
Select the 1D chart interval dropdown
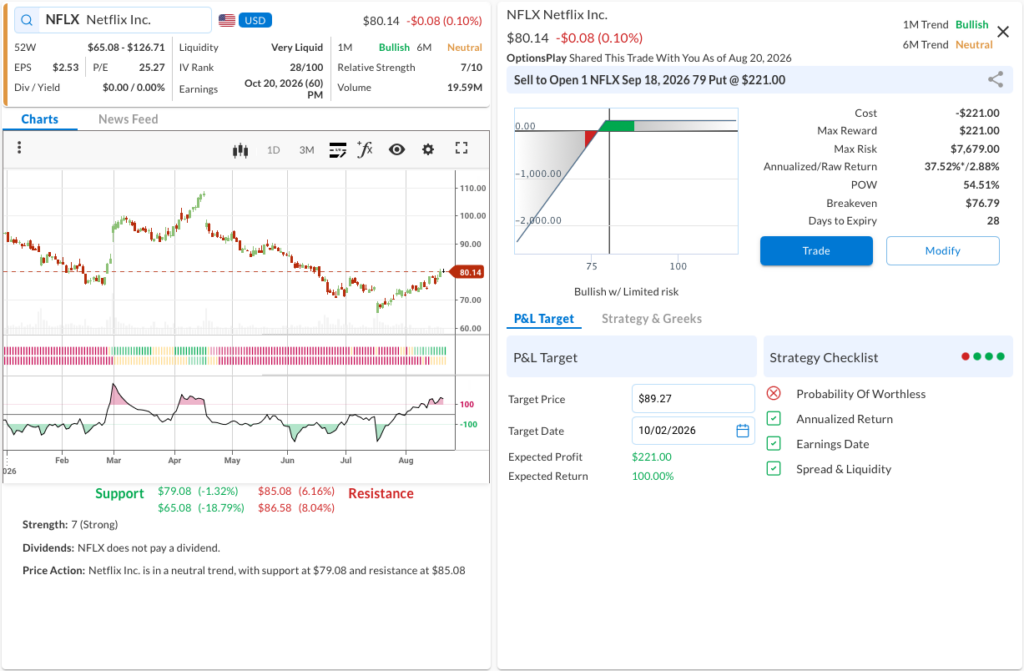[x=274, y=150]
